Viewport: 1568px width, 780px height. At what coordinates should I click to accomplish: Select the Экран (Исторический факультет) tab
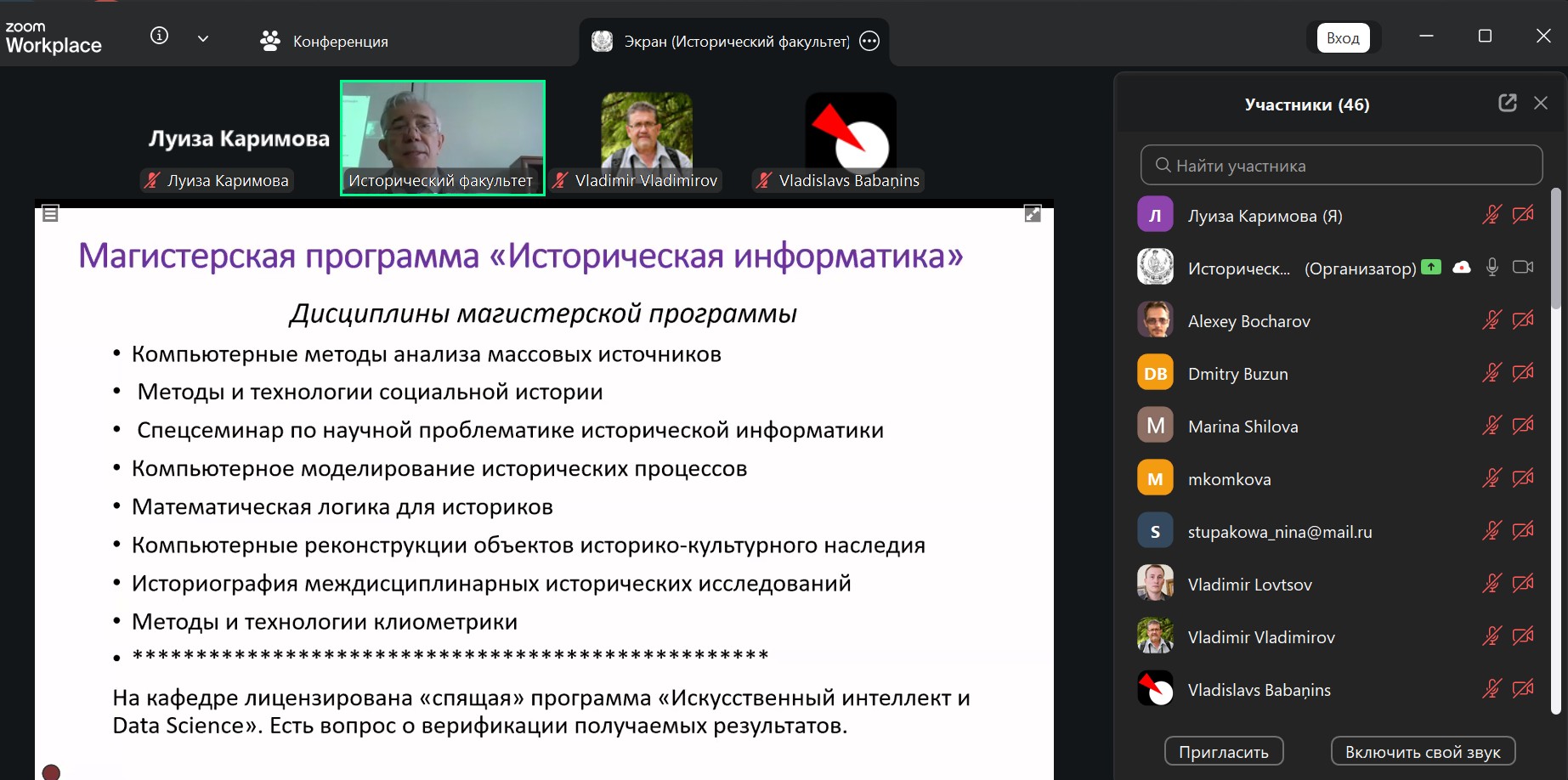[735, 40]
